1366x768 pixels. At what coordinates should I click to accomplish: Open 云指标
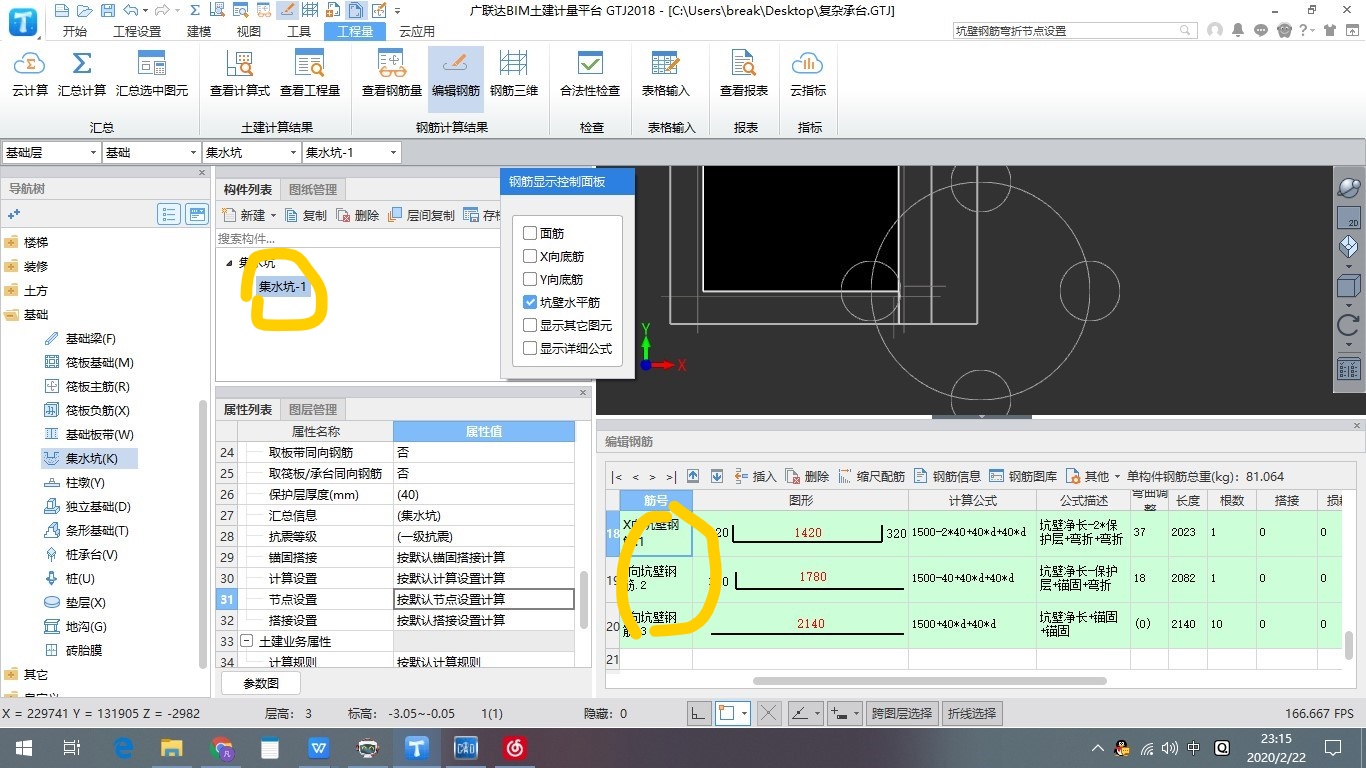808,75
